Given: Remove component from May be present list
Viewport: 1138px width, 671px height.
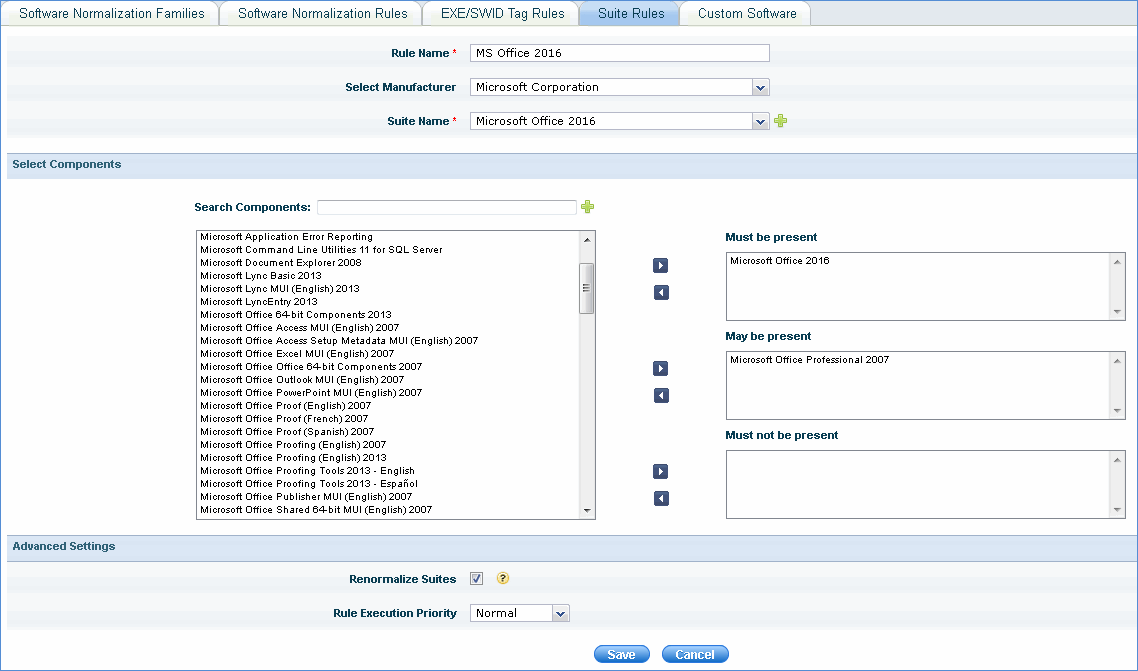Looking at the screenshot, I should point(660,396).
